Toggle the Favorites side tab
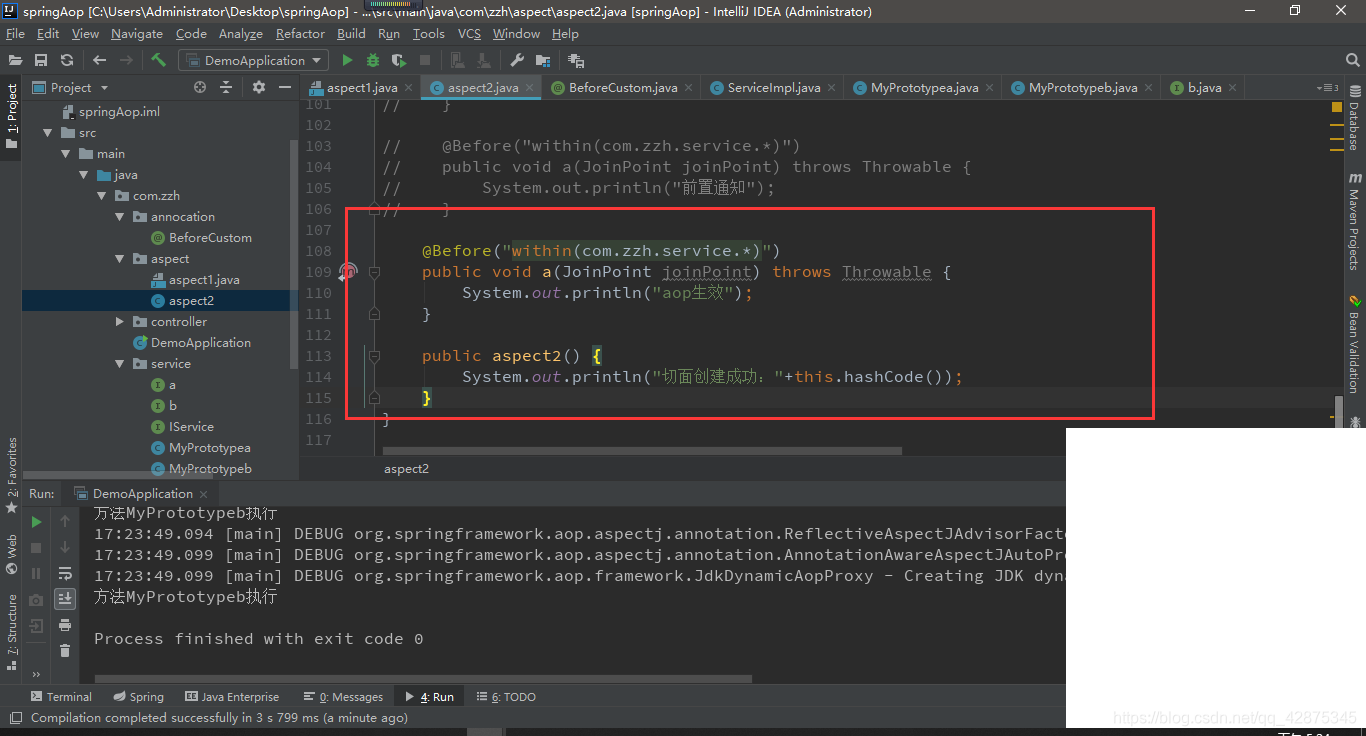 (x=11, y=475)
